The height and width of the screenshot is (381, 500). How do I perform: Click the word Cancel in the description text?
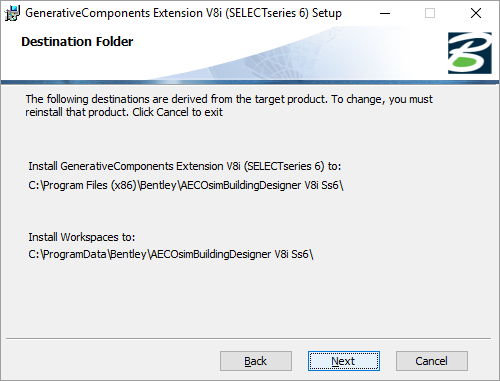(172, 112)
